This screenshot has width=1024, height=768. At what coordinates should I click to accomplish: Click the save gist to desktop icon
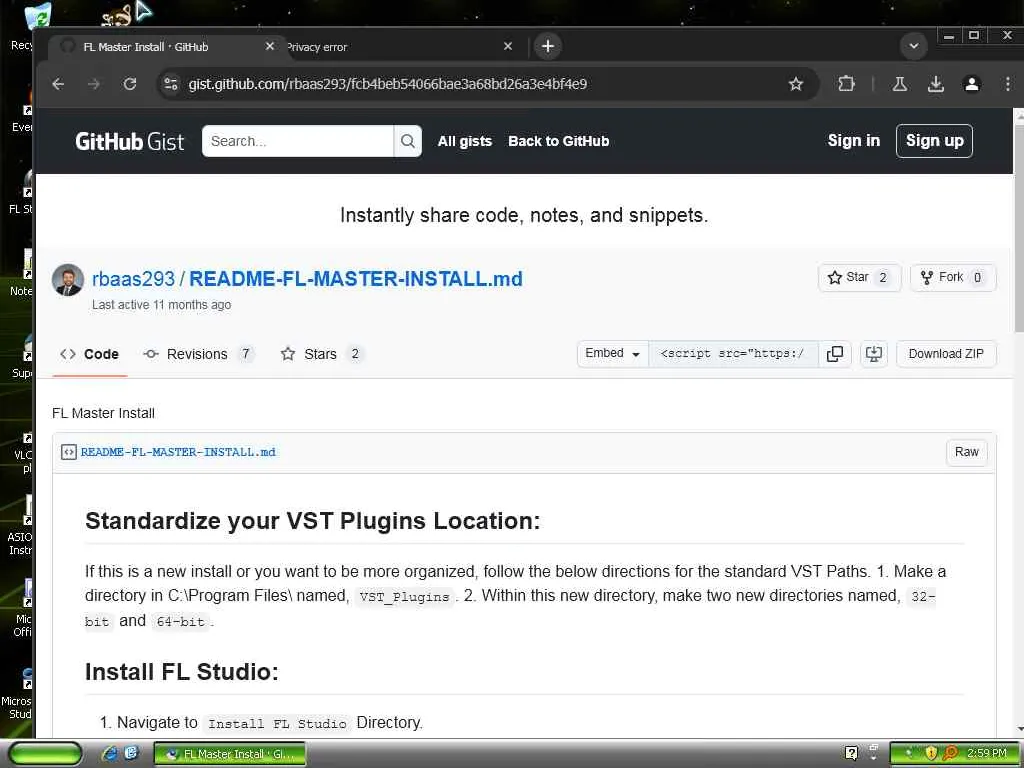[x=873, y=353]
